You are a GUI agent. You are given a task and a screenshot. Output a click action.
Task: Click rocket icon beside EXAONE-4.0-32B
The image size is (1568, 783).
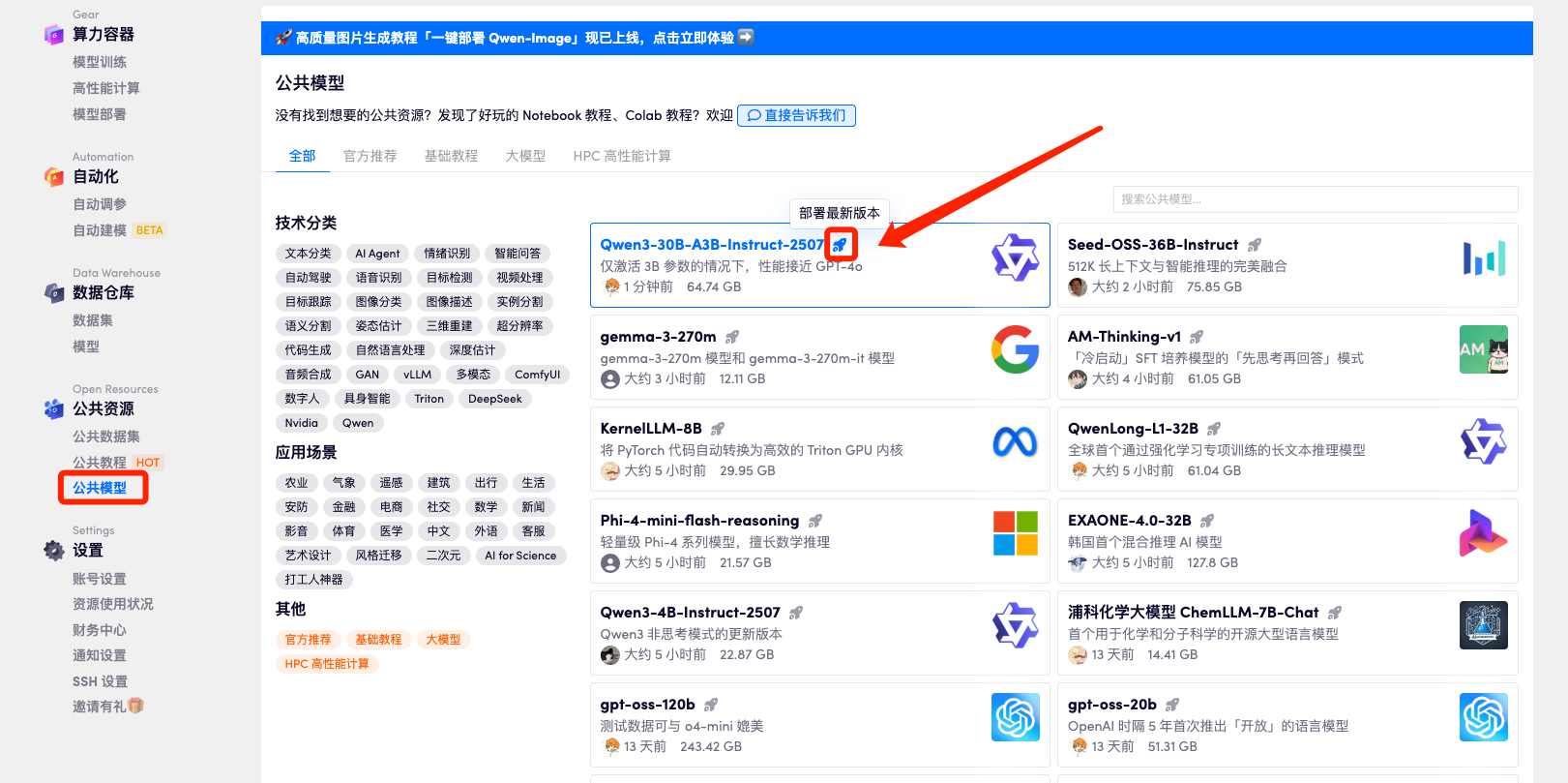pos(1207,521)
